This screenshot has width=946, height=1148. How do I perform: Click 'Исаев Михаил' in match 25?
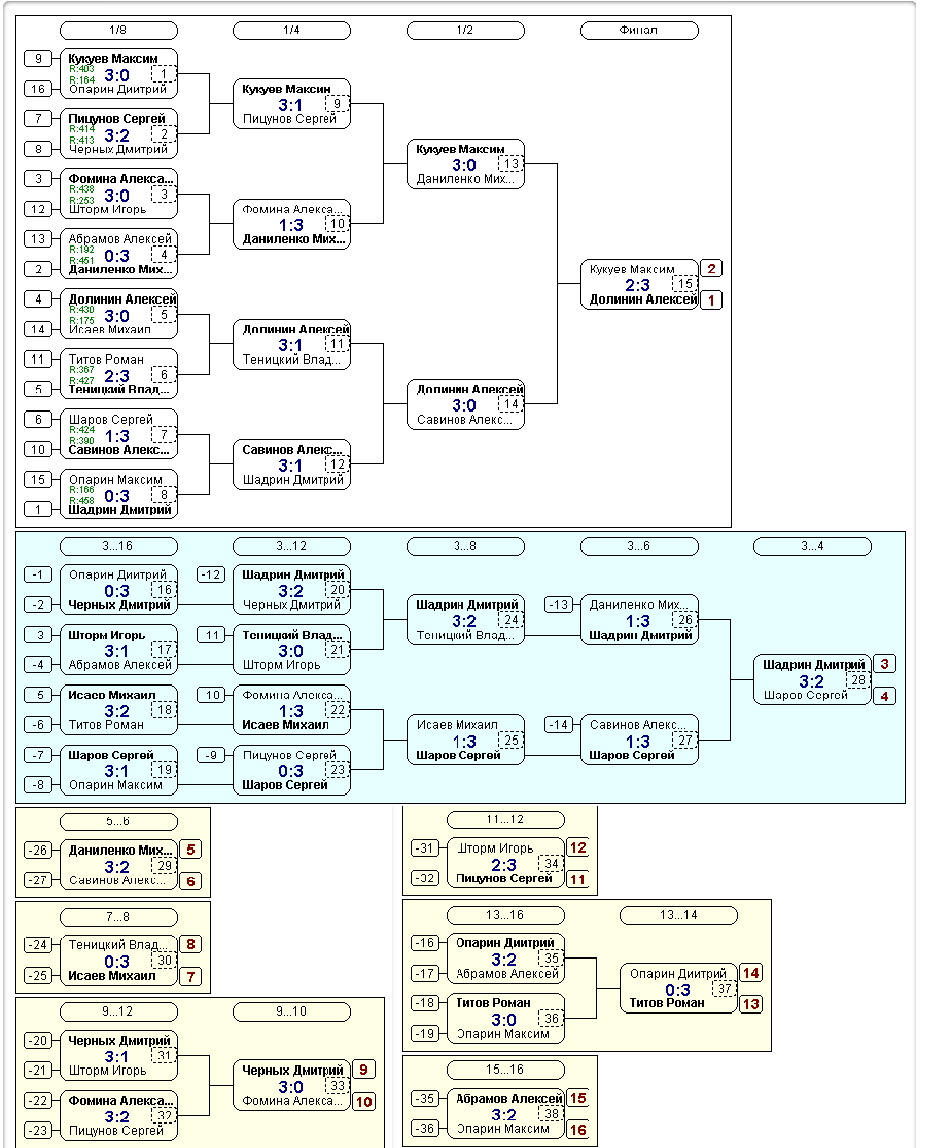pyautogui.click(x=457, y=725)
